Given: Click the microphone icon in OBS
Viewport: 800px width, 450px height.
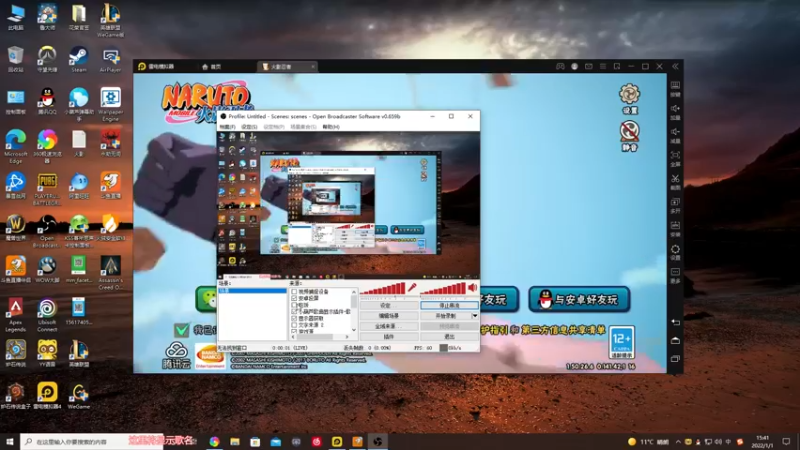Looking at the screenshot, I should click(412, 288).
